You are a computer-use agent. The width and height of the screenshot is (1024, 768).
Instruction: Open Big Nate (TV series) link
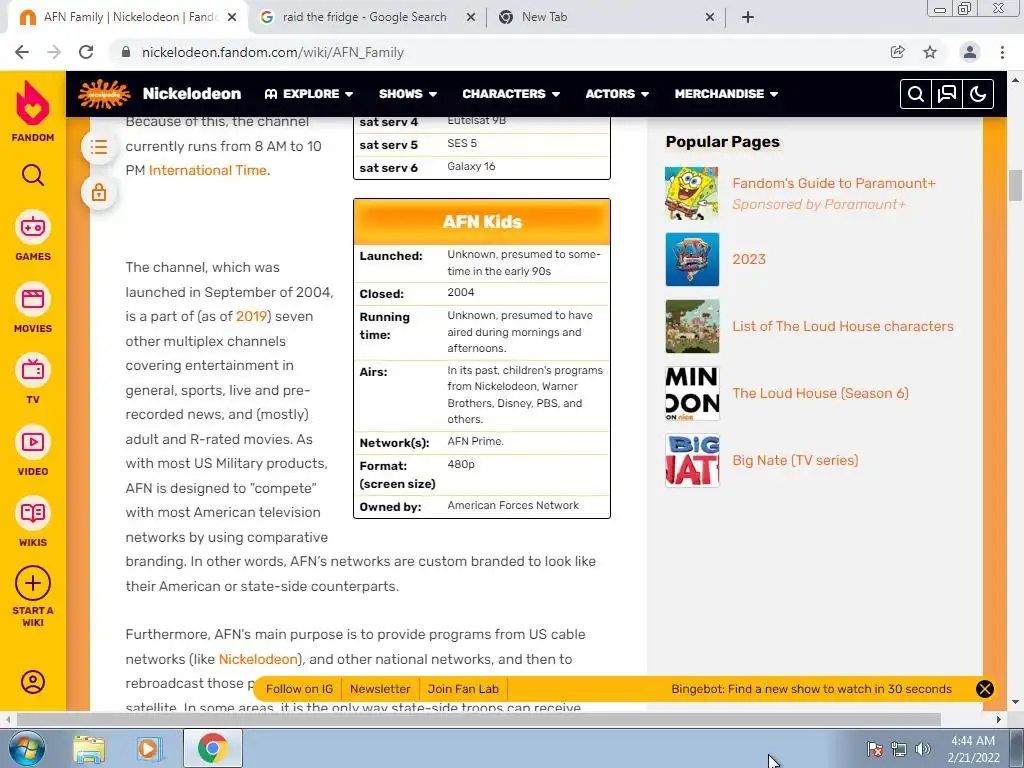point(795,460)
